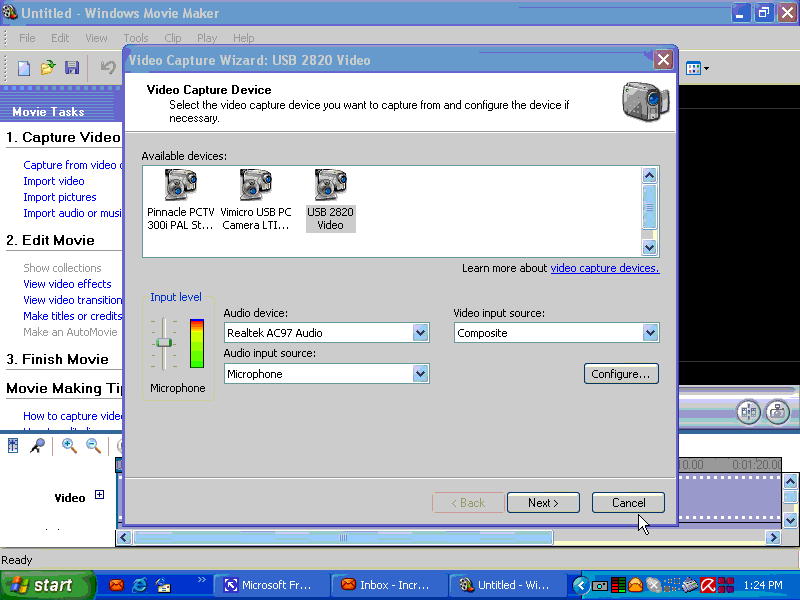
Task: Open the View menu
Action: pos(96,38)
